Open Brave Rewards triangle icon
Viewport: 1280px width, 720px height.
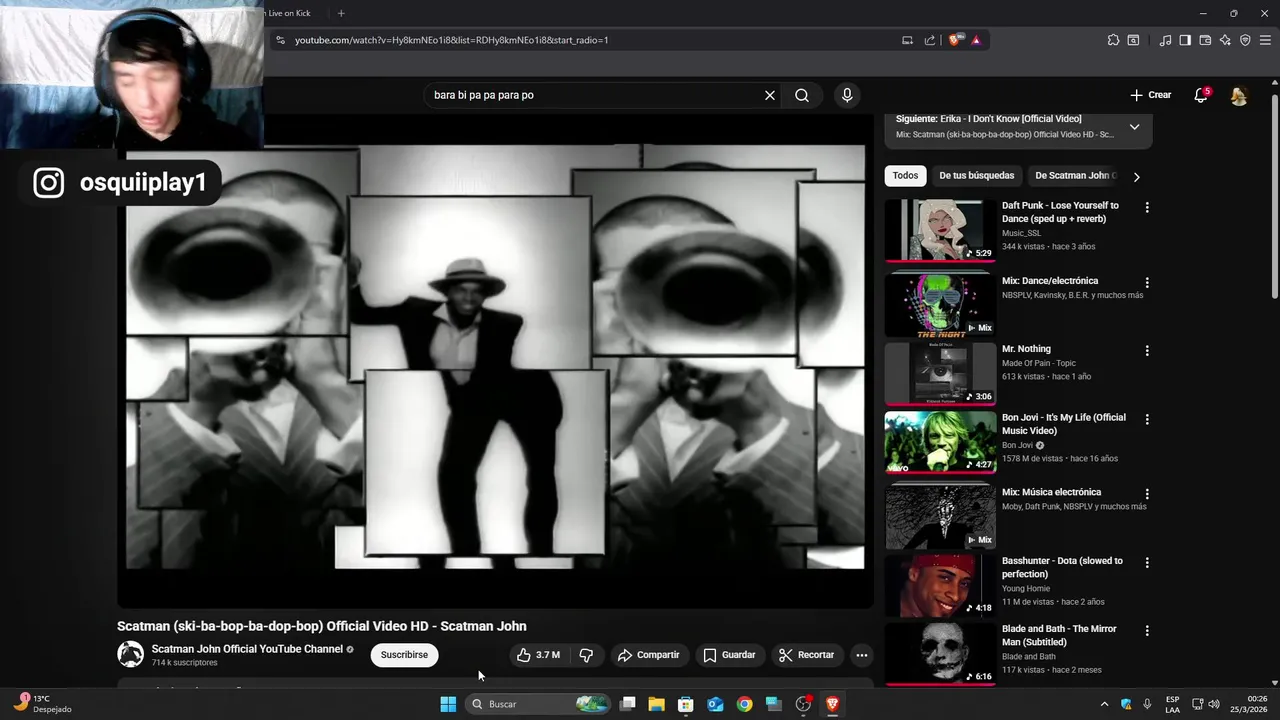(x=976, y=40)
